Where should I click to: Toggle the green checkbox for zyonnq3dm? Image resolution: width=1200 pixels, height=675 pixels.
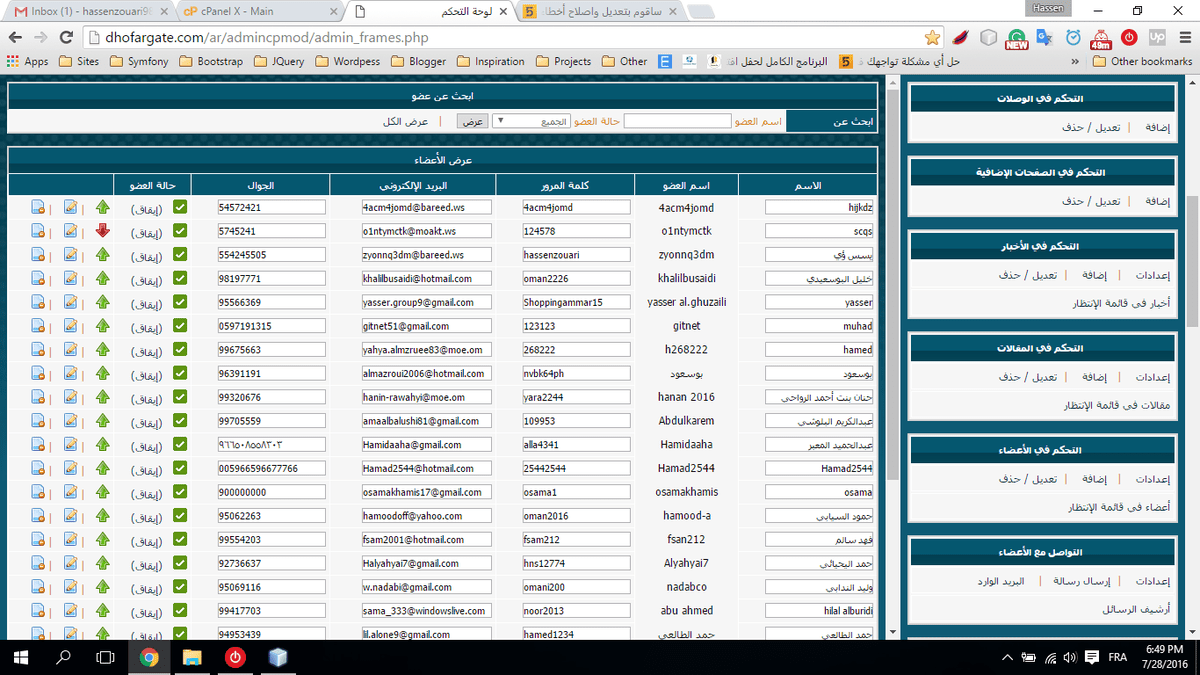180,255
